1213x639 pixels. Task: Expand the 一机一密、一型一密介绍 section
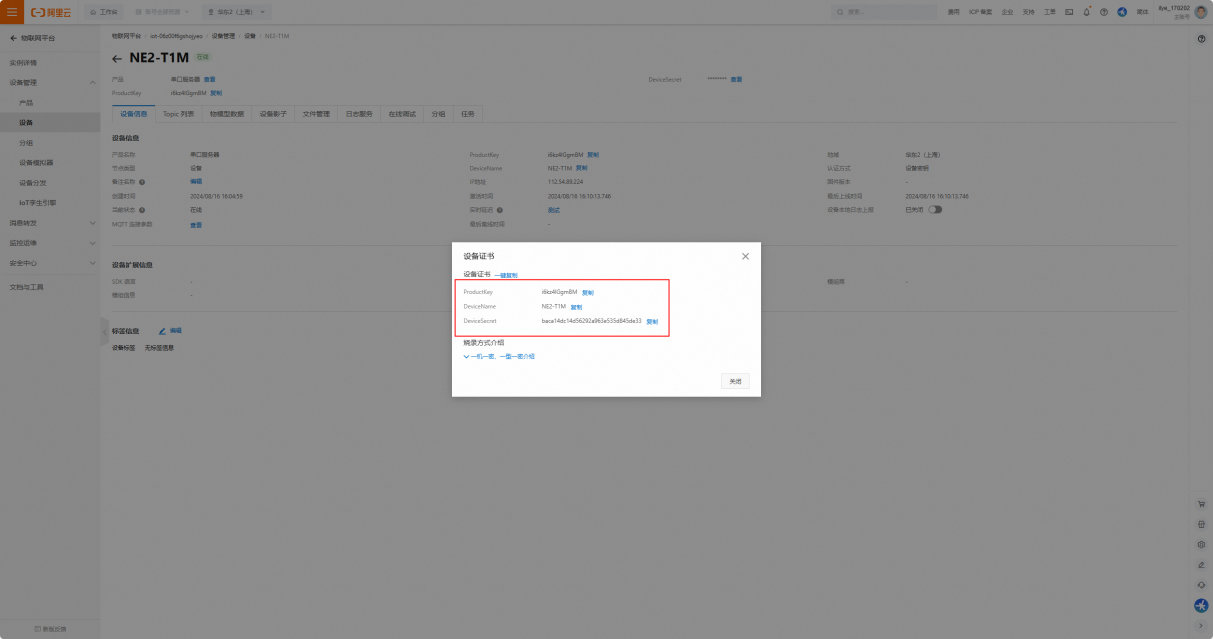coord(499,356)
